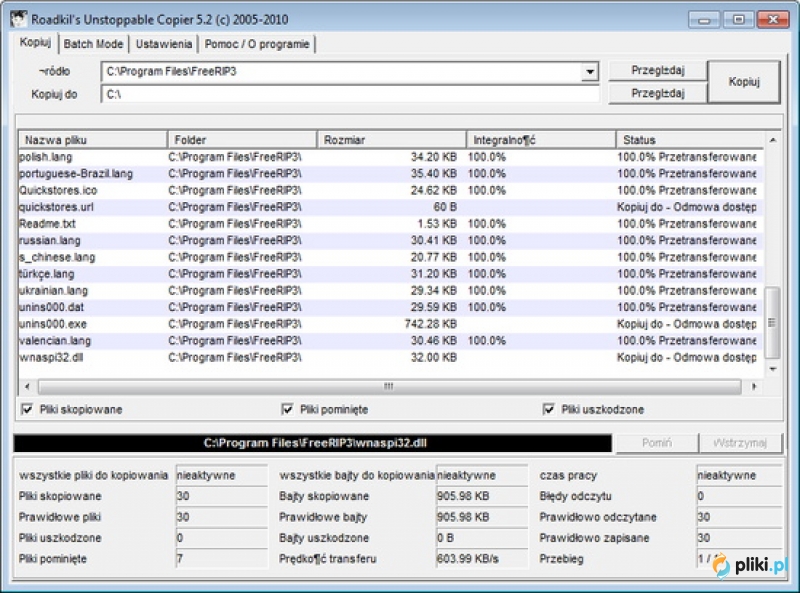Click the horizontal scrollbar left arrow
This screenshot has height=593, width=800.
click(x=28, y=386)
